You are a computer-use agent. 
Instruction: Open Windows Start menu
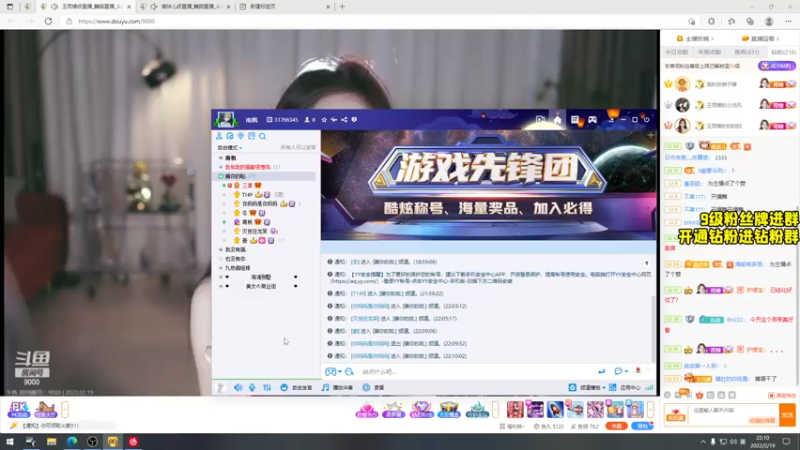[10, 442]
